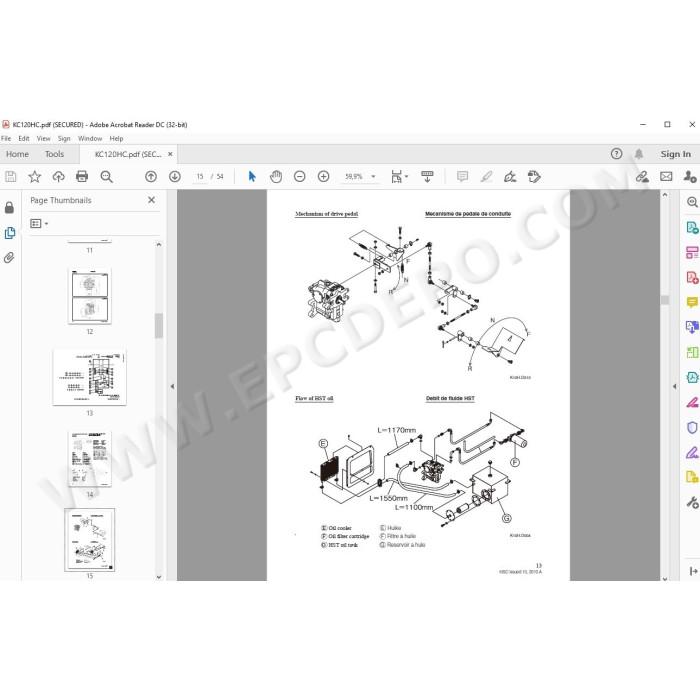This screenshot has width=700, height=700.
Task: Click thumbnails panel scroll up arrow
Action: [x=158, y=245]
